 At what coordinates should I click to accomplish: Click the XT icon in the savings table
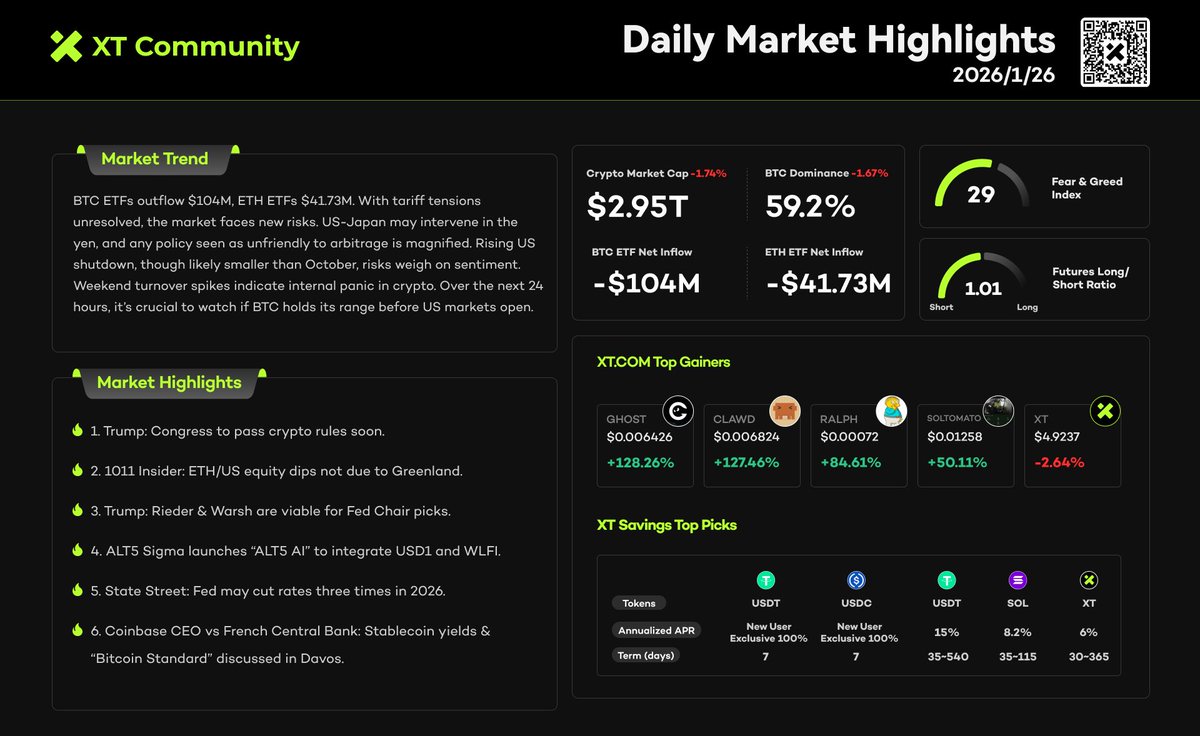click(1089, 579)
